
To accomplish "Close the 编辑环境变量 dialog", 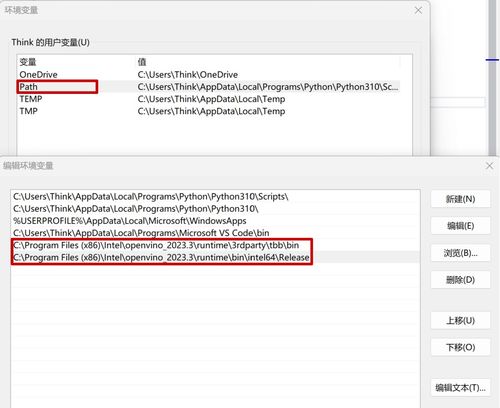I will 489,166.
